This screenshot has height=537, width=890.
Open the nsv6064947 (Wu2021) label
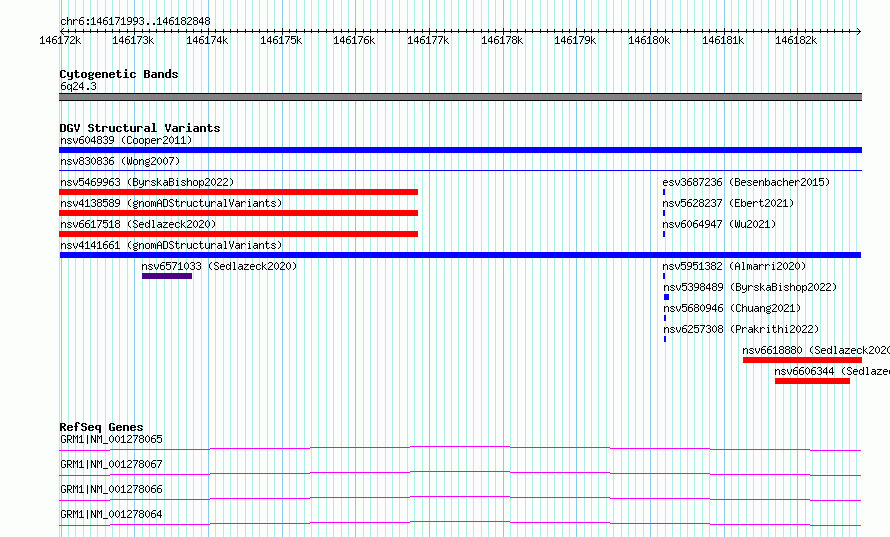point(719,224)
